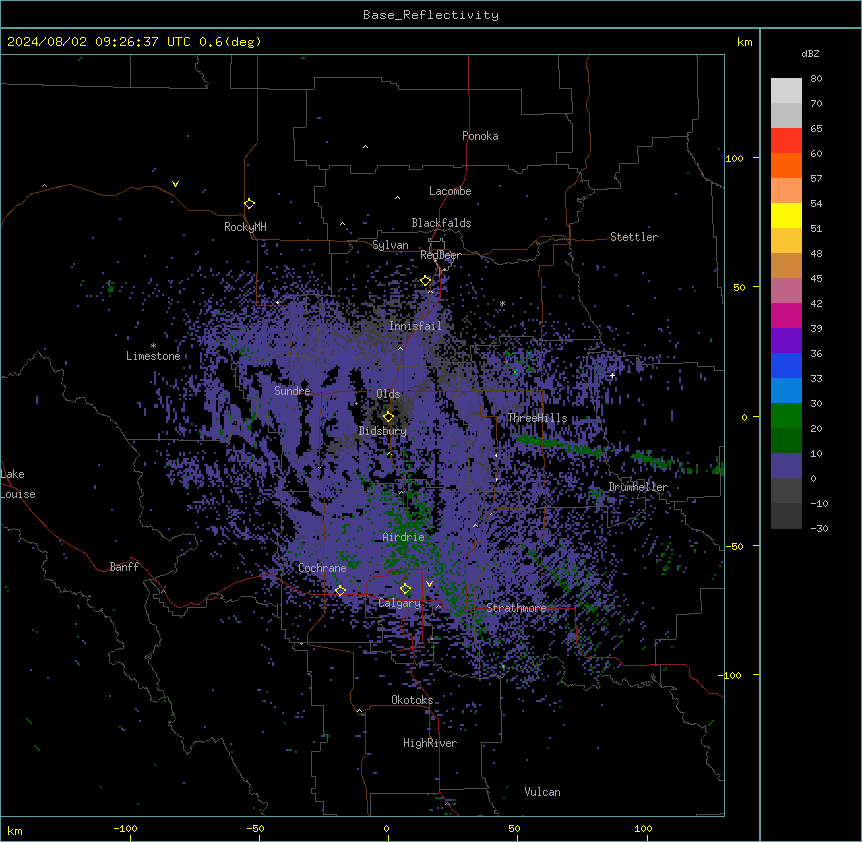862x842 pixels.
Task: Click the dBZ legend heading
Action: (x=810, y=53)
